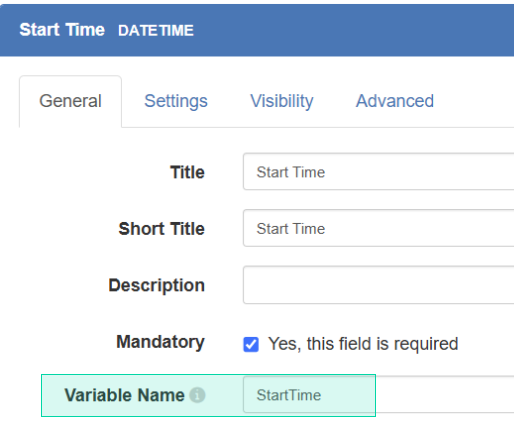Click the 'Start Time' heading in the header
This screenshot has width=519, height=434.
coord(62,30)
